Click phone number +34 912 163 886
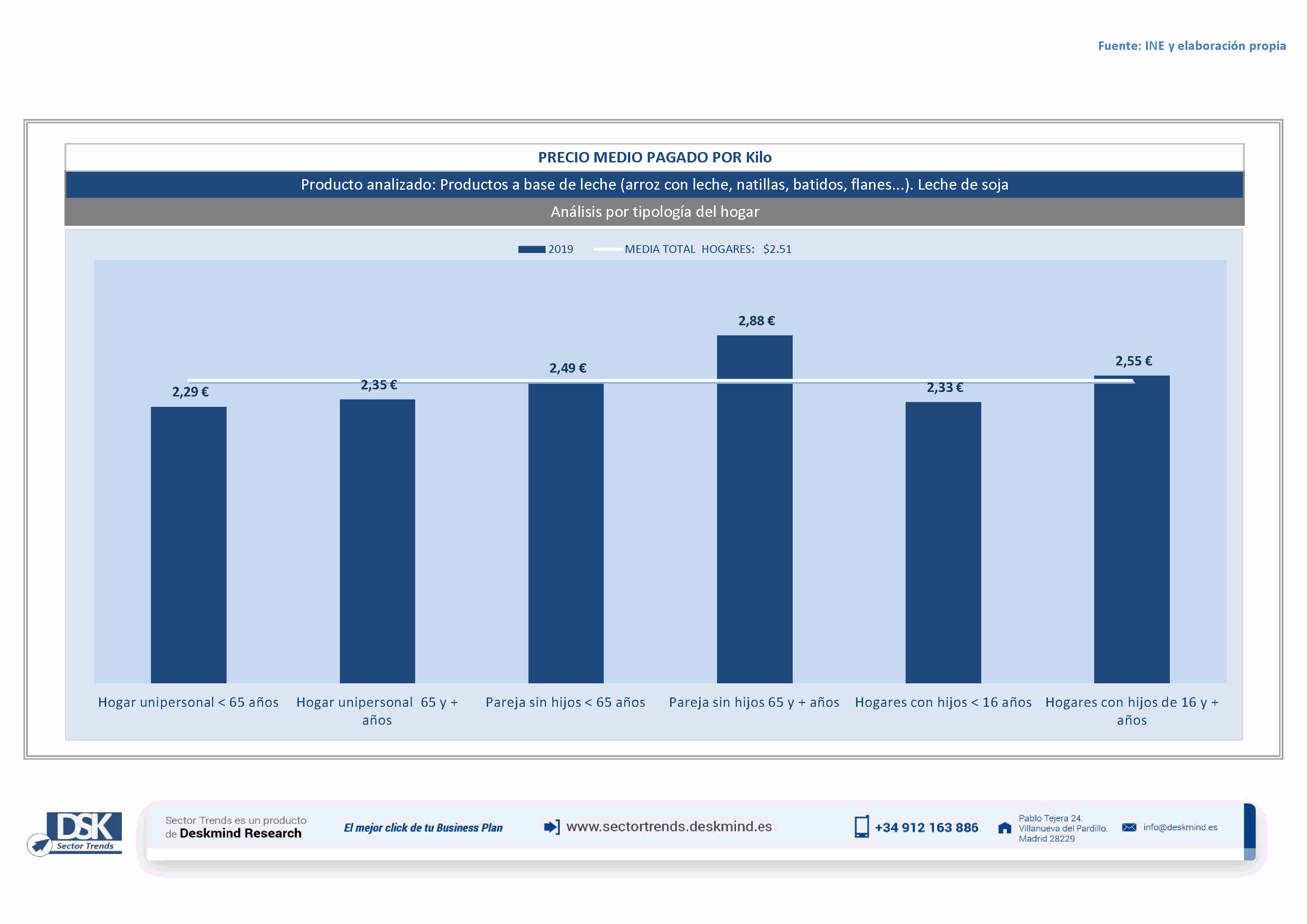Image resolution: width=1307 pixels, height=924 pixels. tap(926, 827)
